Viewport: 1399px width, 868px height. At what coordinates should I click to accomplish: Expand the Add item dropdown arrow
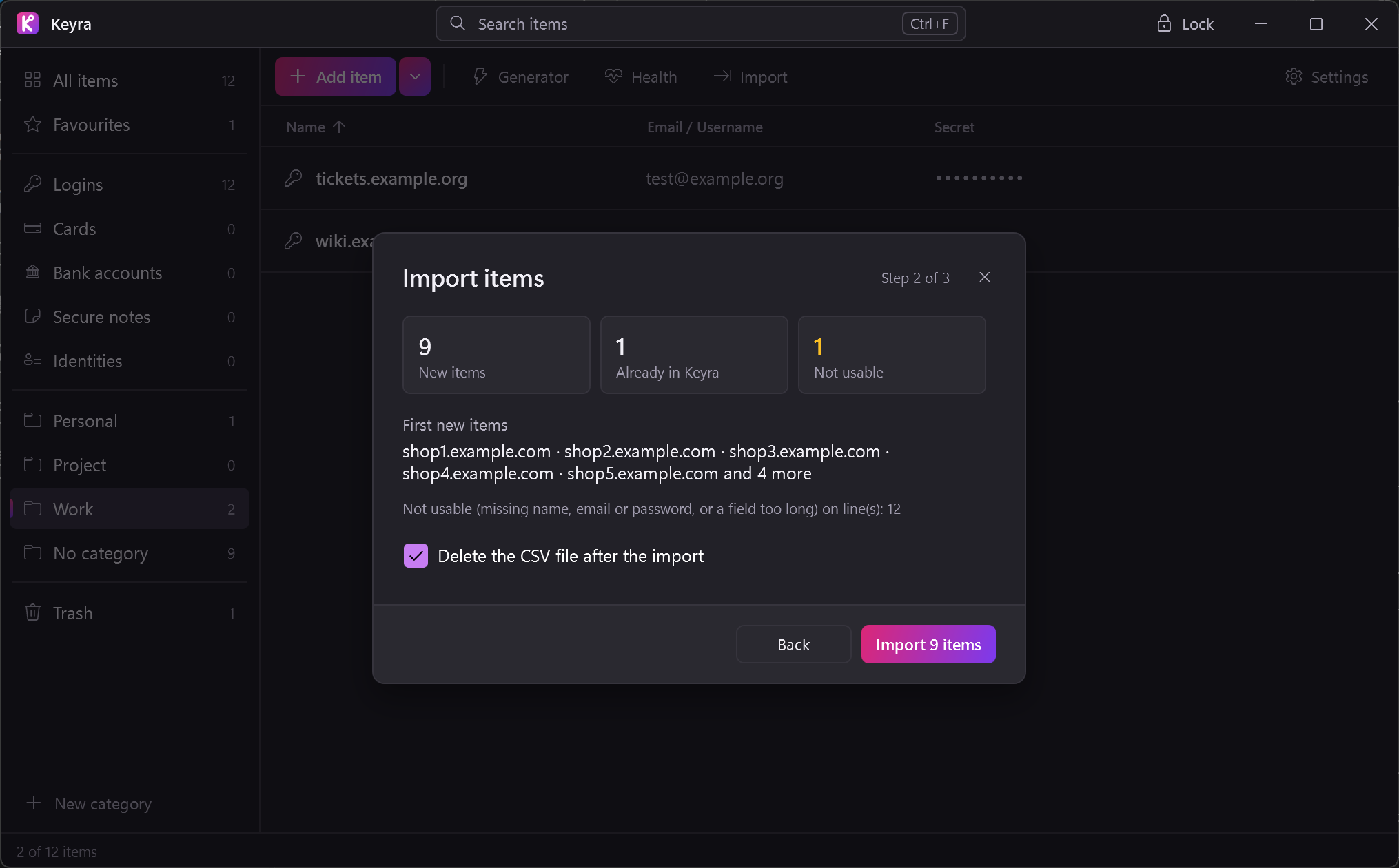(415, 76)
